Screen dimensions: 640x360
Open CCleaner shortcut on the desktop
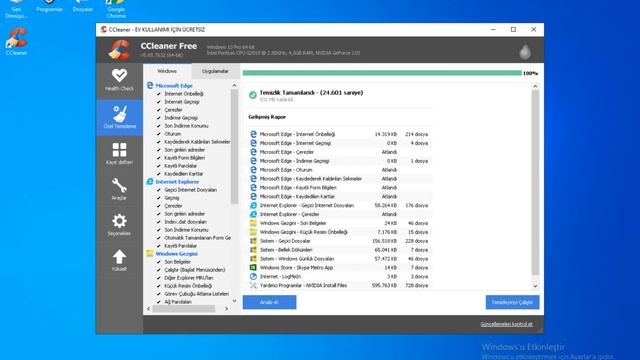click(x=16, y=41)
